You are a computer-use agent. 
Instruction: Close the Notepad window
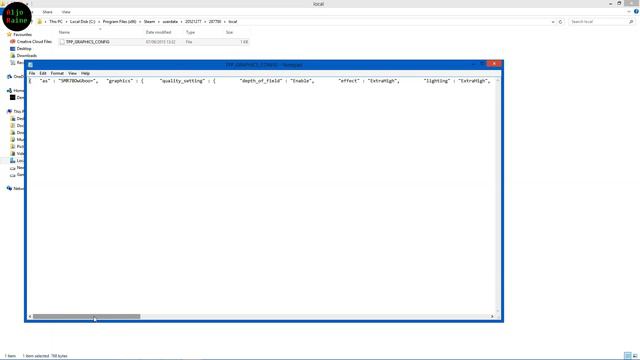tap(494, 64)
